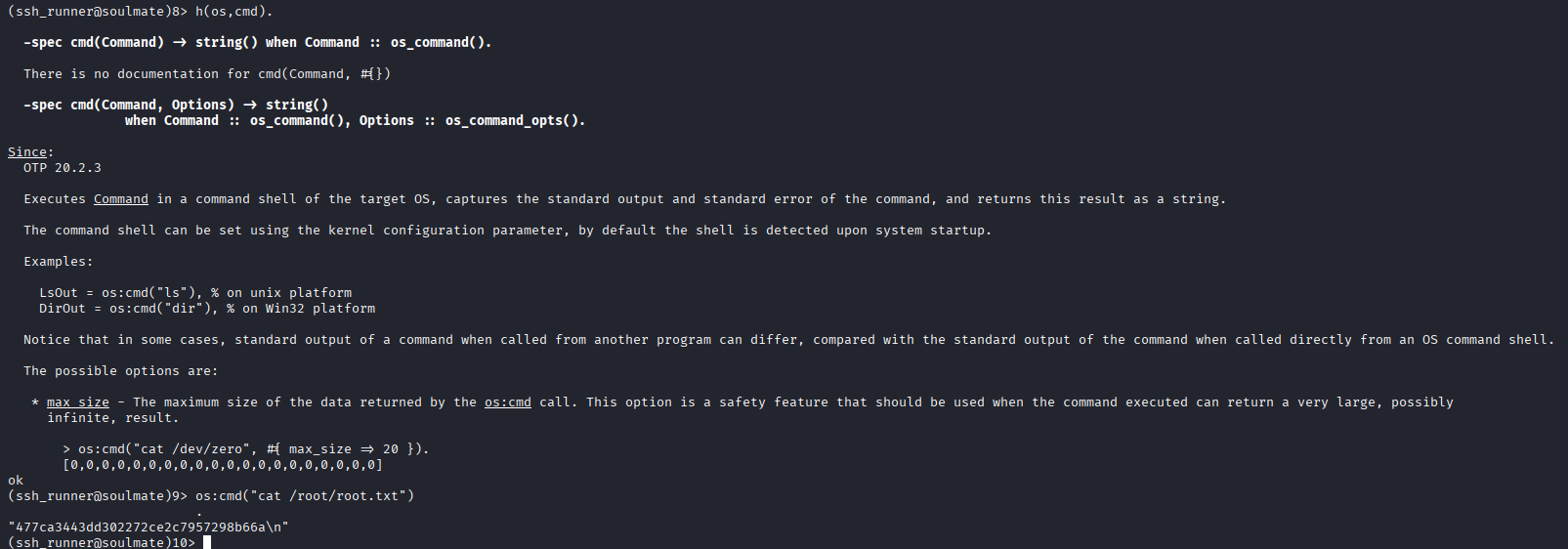Click the "ok" result line
Screen dimensions: 1568x549
tap(16, 481)
